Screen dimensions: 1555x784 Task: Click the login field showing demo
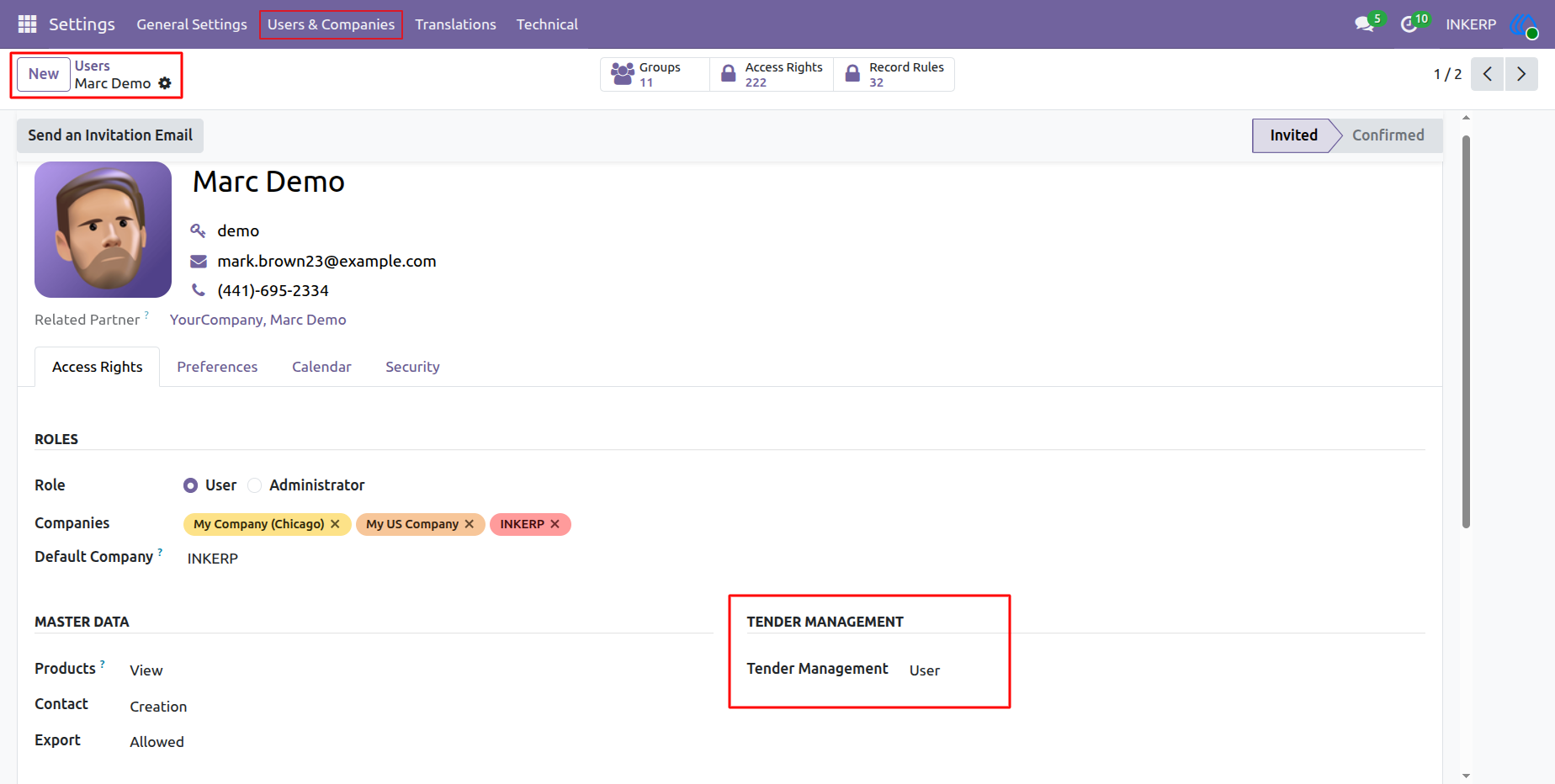(x=238, y=230)
